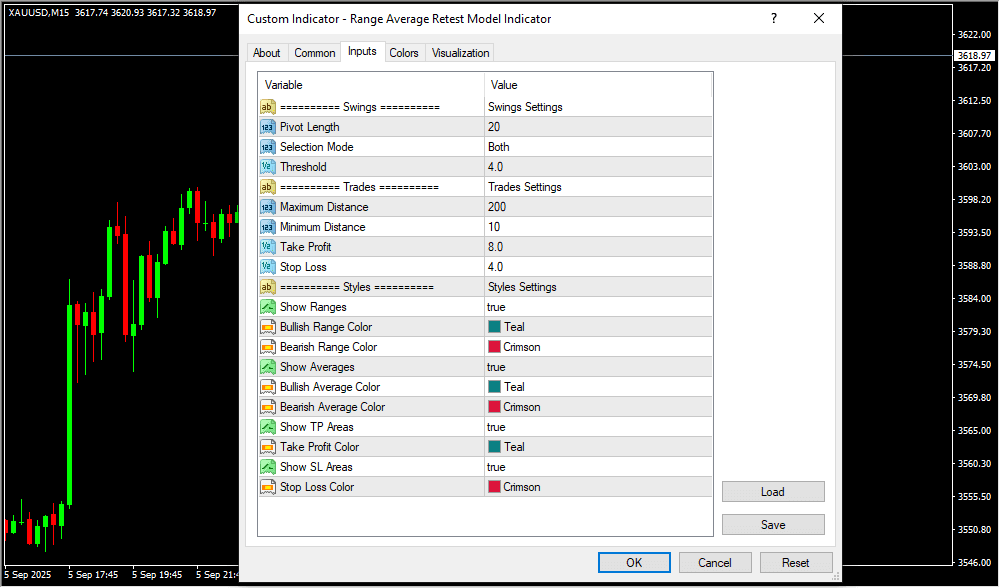
Task: Click the icon beside Take Profit row
Action: pos(267,247)
